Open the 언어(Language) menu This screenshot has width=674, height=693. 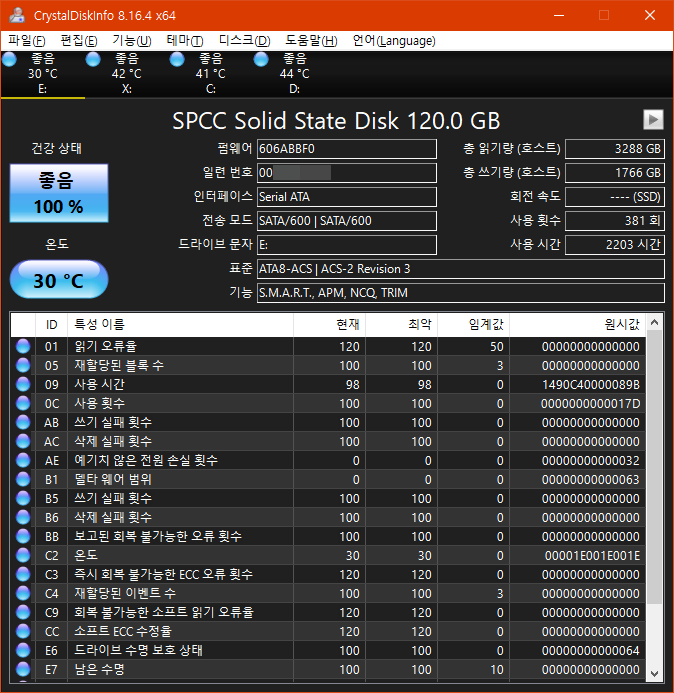tap(394, 41)
